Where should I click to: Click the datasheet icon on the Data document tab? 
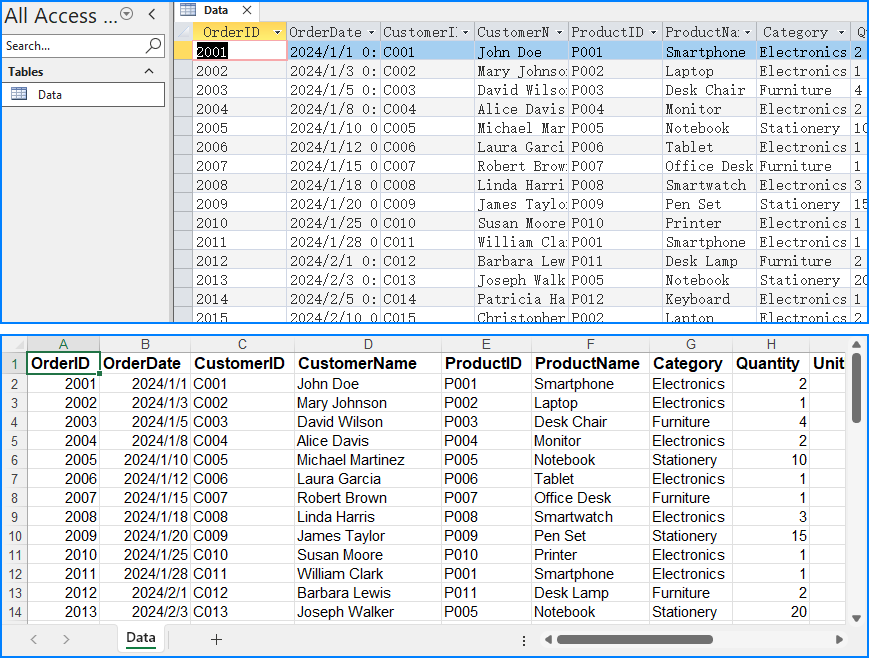coord(189,10)
